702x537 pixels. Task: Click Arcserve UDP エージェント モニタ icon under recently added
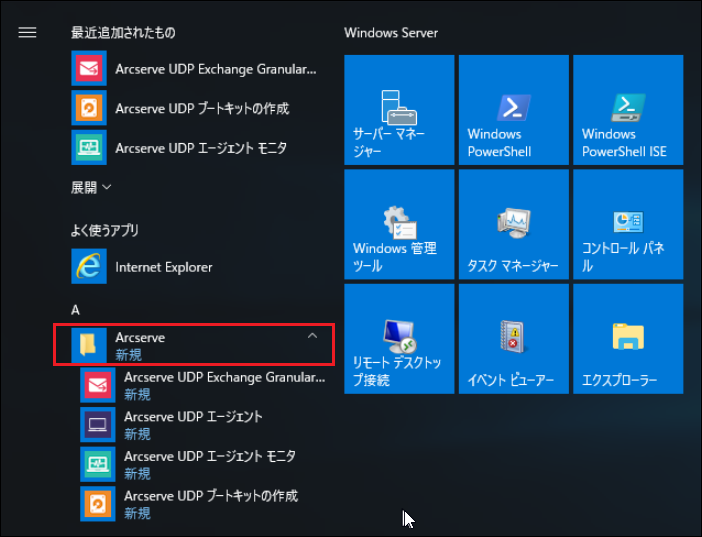pos(89,147)
